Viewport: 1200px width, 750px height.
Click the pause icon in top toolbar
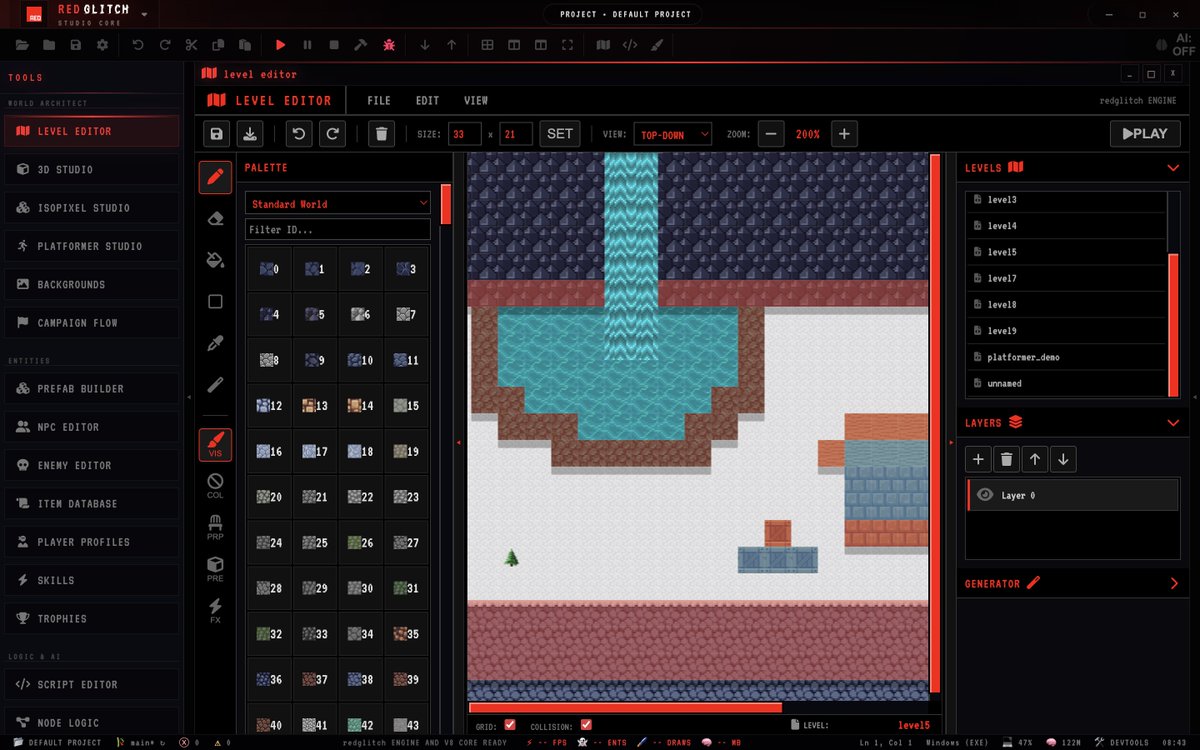pos(307,45)
